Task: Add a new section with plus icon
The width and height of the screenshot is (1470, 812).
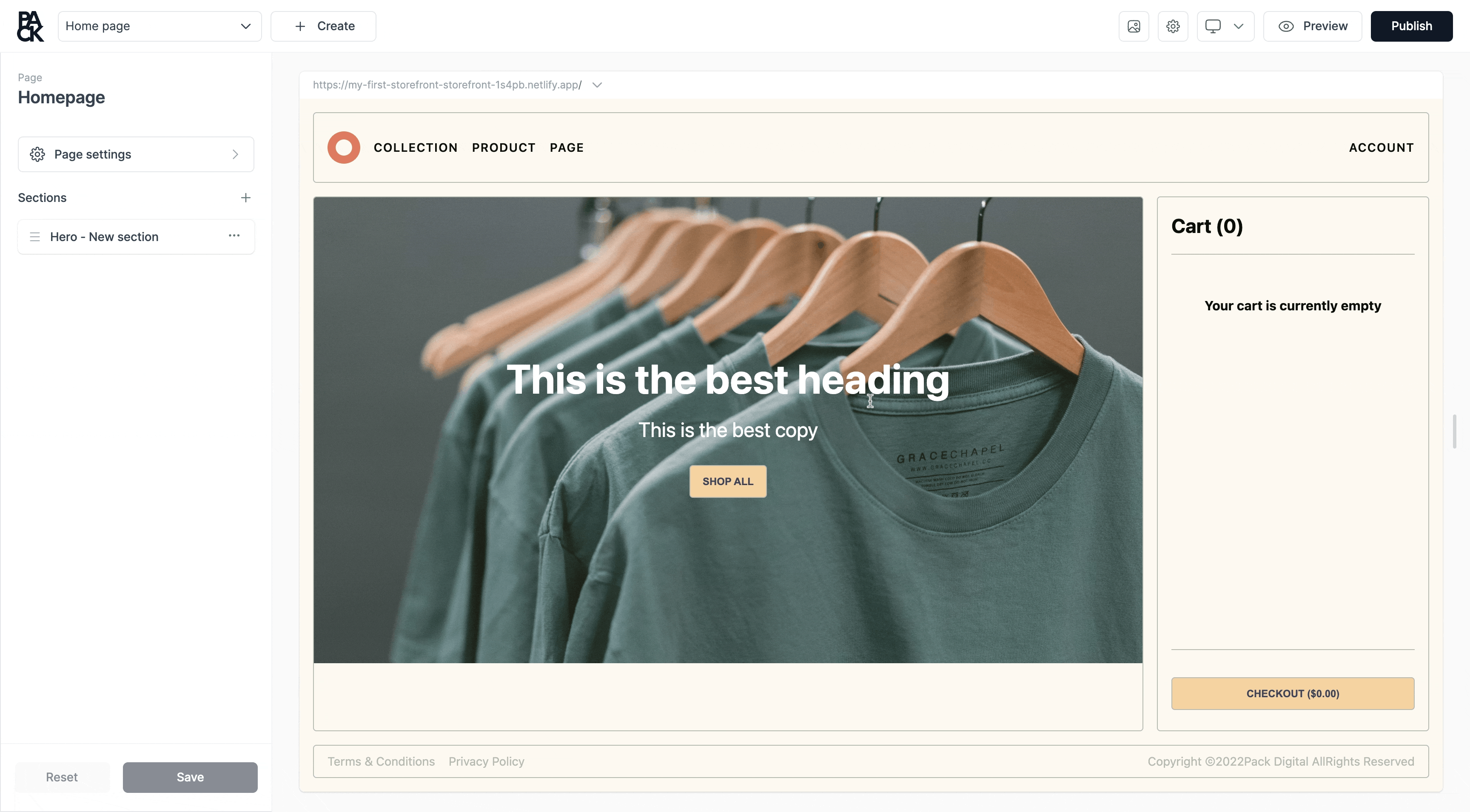Action: click(245, 197)
